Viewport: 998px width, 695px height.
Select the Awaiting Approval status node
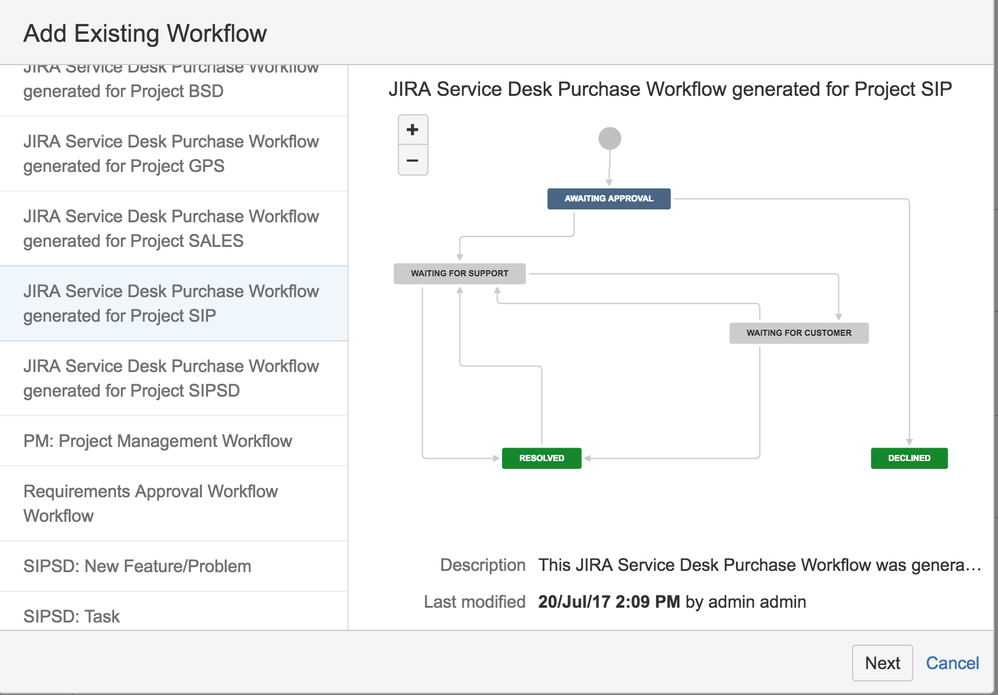click(x=608, y=199)
